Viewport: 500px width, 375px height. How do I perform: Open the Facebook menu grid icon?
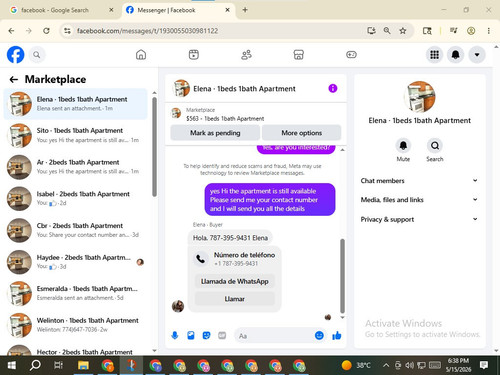click(434, 55)
